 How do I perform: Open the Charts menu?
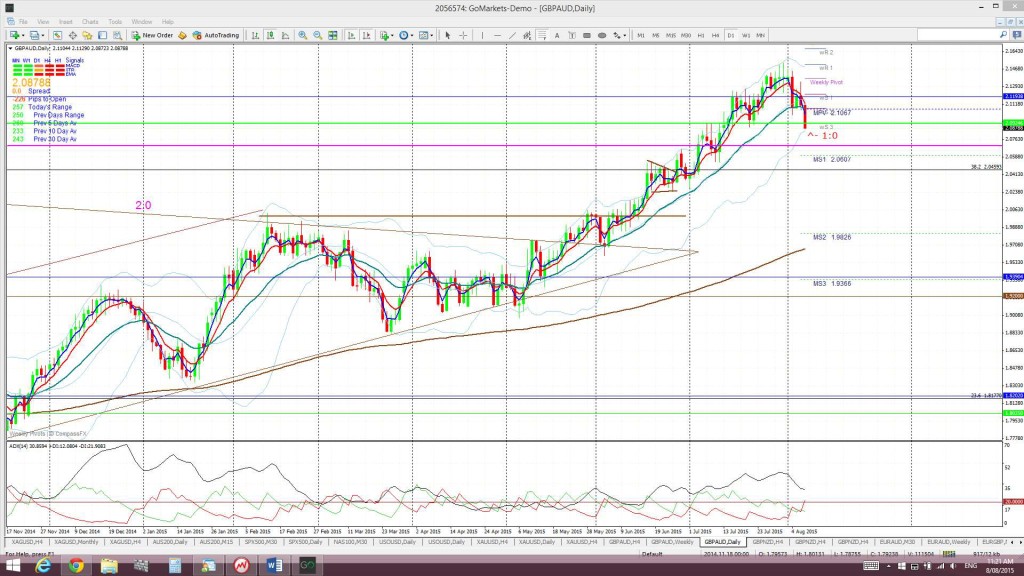[x=90, y=22]
